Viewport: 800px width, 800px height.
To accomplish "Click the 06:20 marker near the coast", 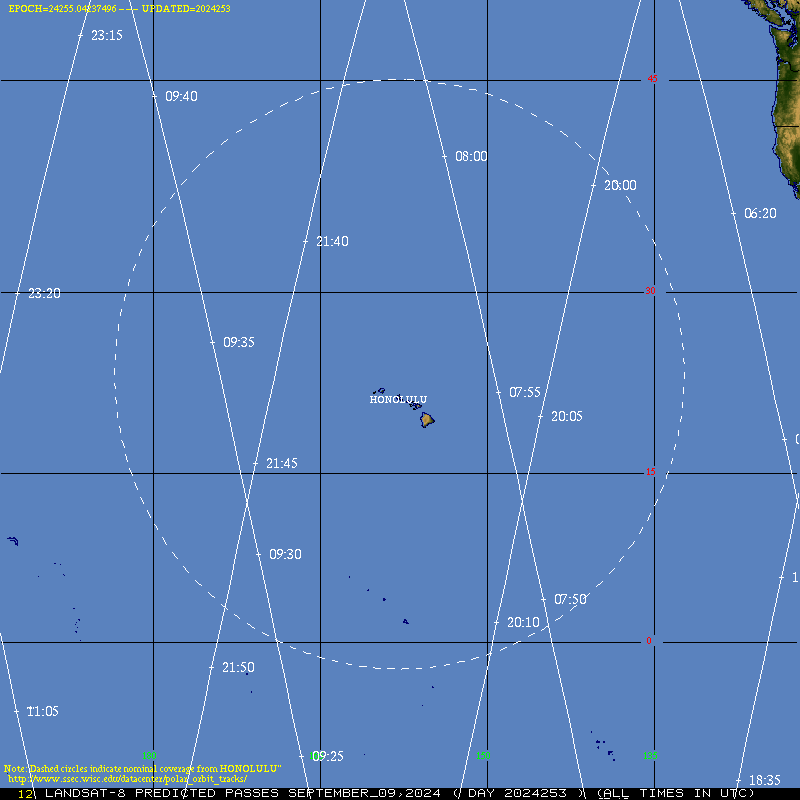I will tap(759, 214).
